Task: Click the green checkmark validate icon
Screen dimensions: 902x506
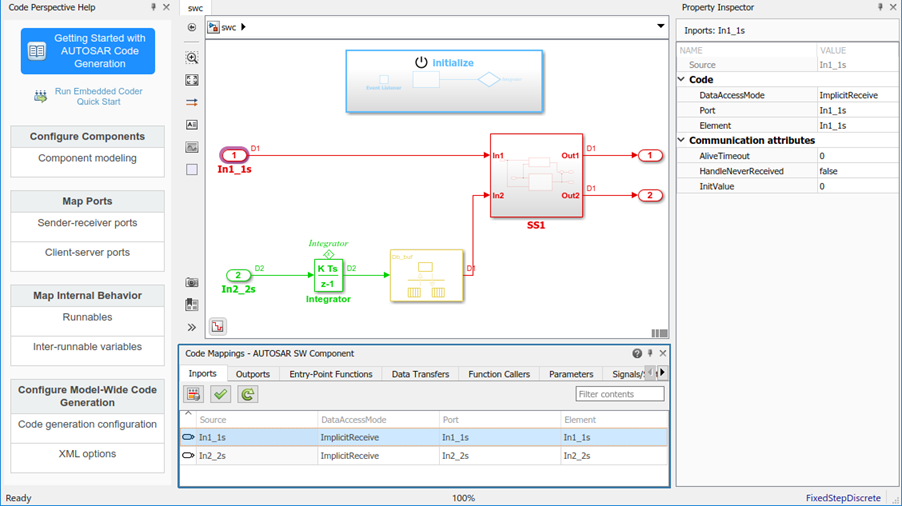Action: pos(220,394)
